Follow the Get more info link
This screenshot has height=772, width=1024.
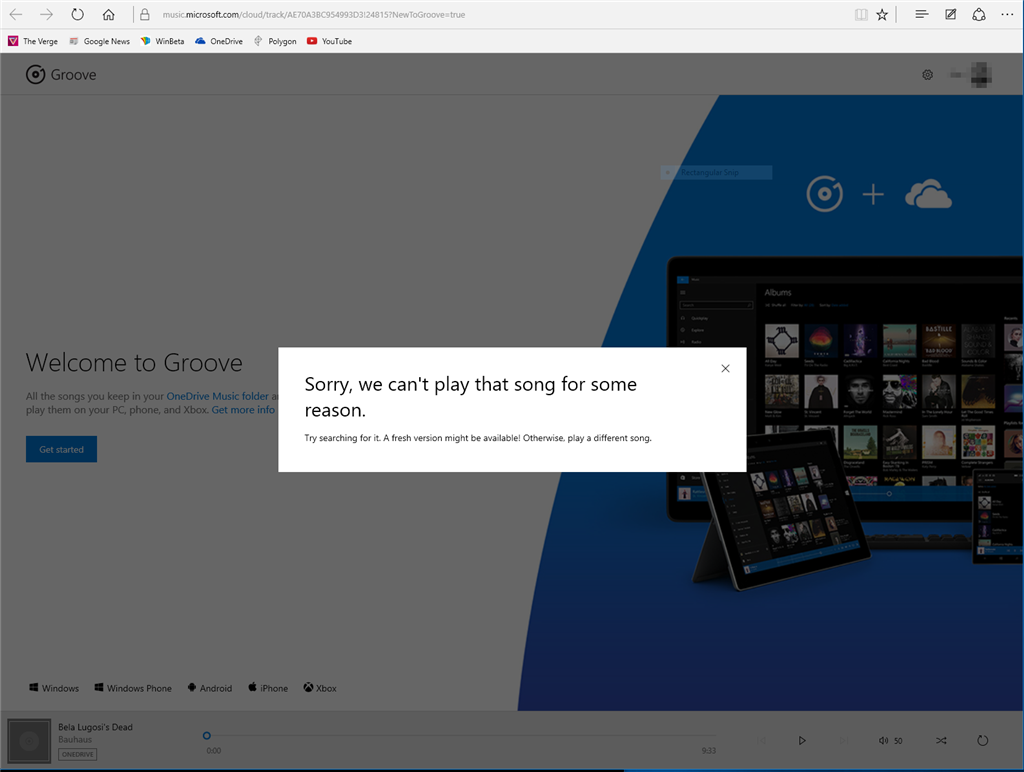243,410
